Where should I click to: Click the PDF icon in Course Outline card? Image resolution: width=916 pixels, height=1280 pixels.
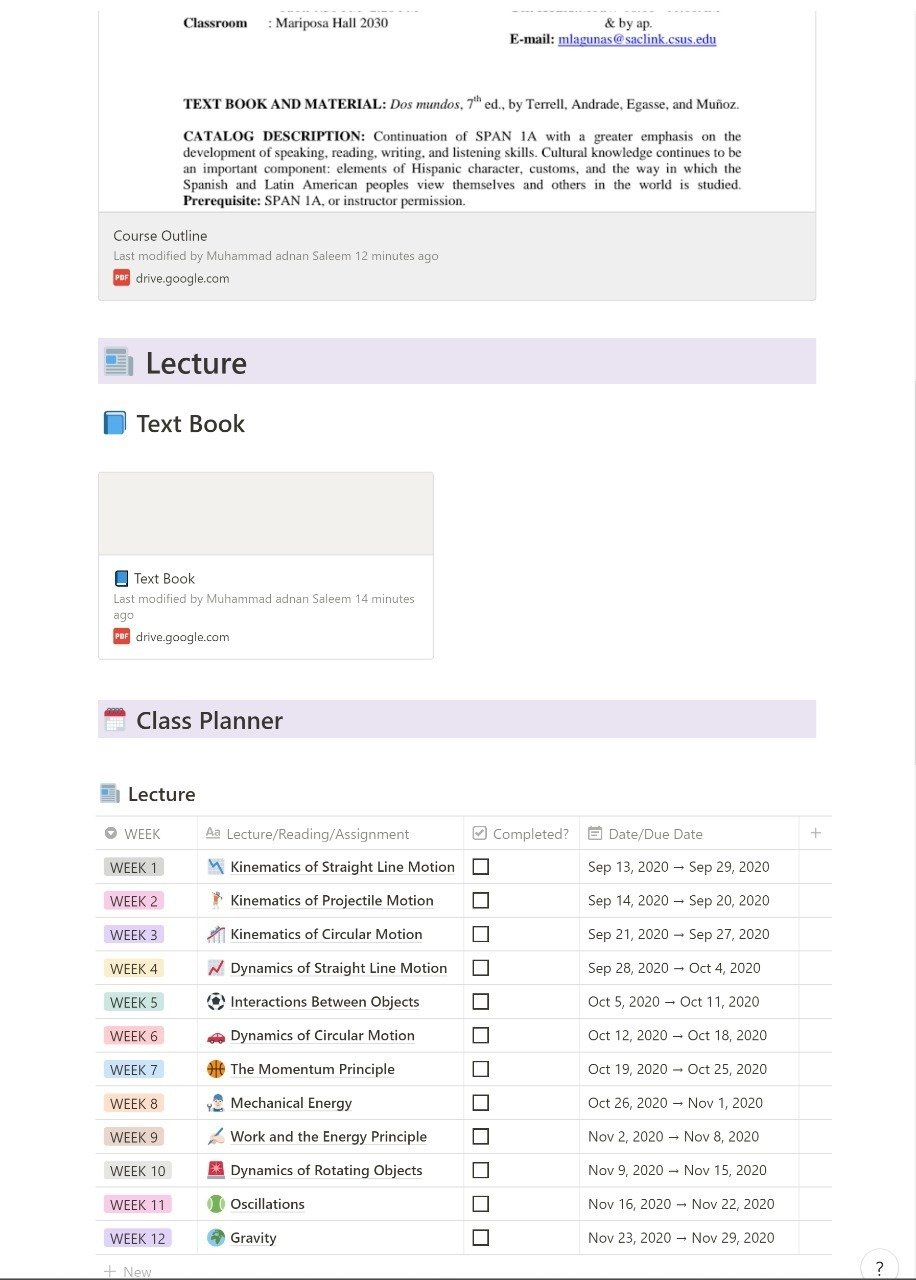[x=122, y=278]
